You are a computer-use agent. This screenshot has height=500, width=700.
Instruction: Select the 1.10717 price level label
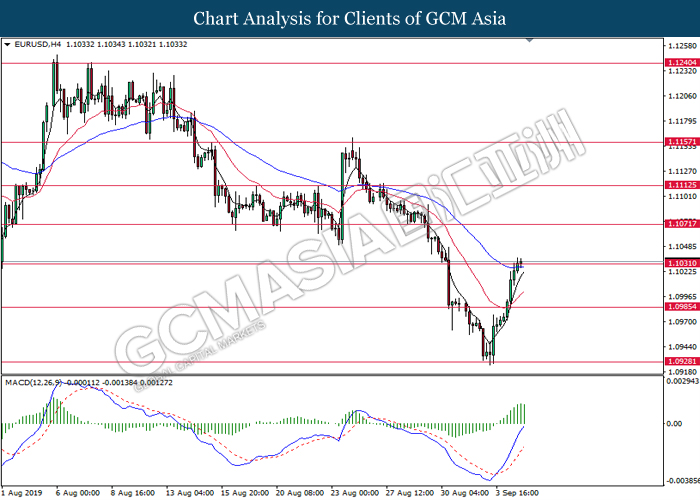click(x=682, y=224)
